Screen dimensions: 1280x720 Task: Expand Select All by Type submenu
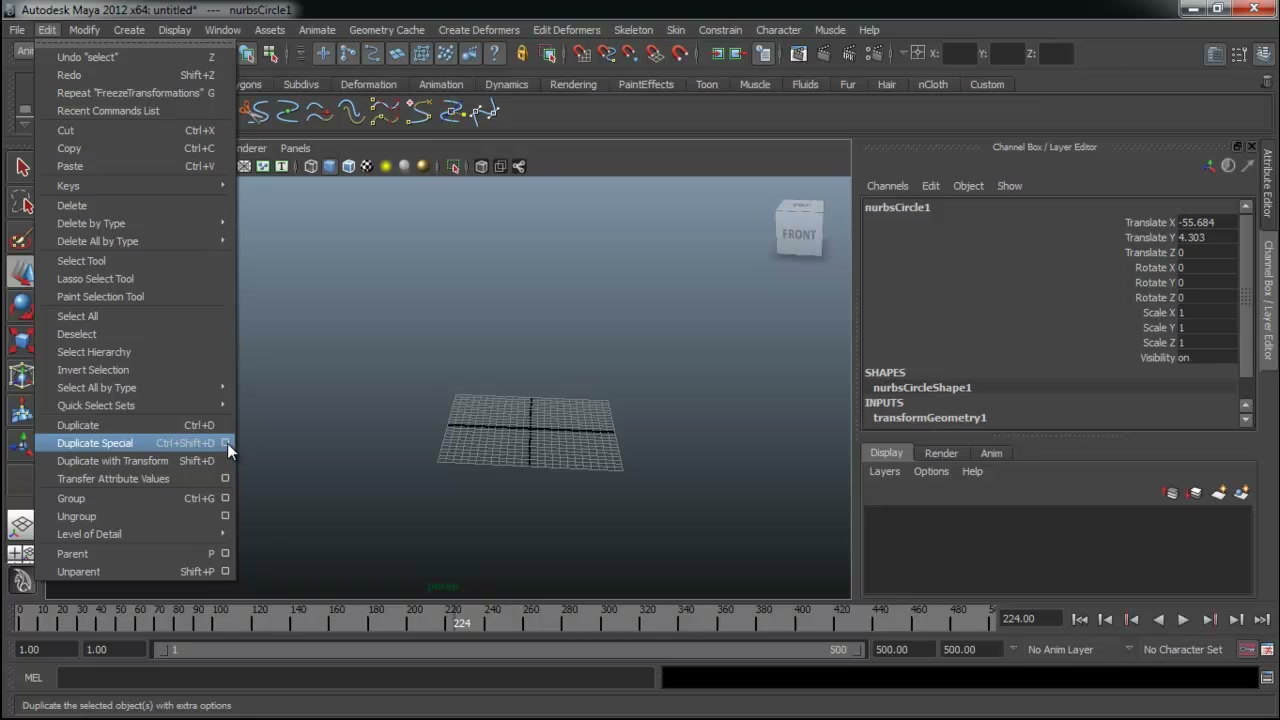tap(223, 388)
